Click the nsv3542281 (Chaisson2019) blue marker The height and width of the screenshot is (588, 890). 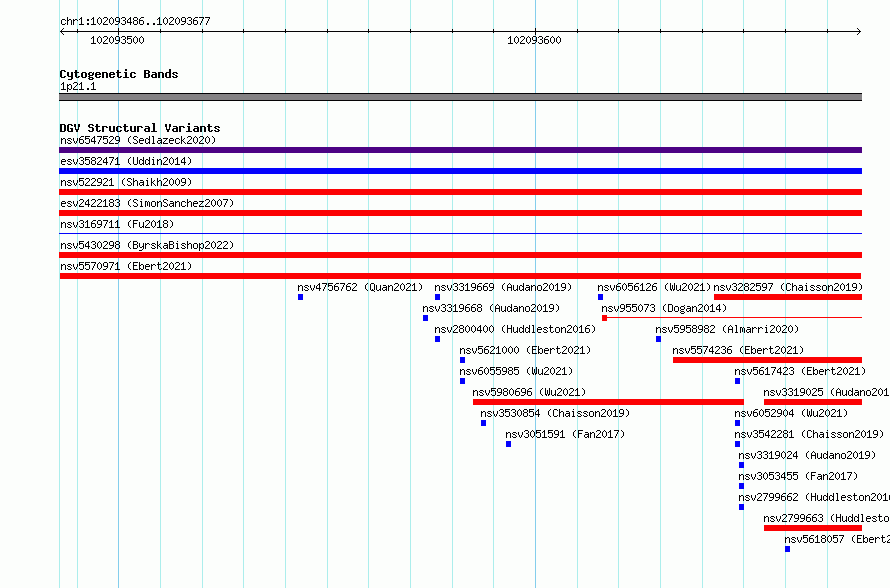click(x=737, y=444)
